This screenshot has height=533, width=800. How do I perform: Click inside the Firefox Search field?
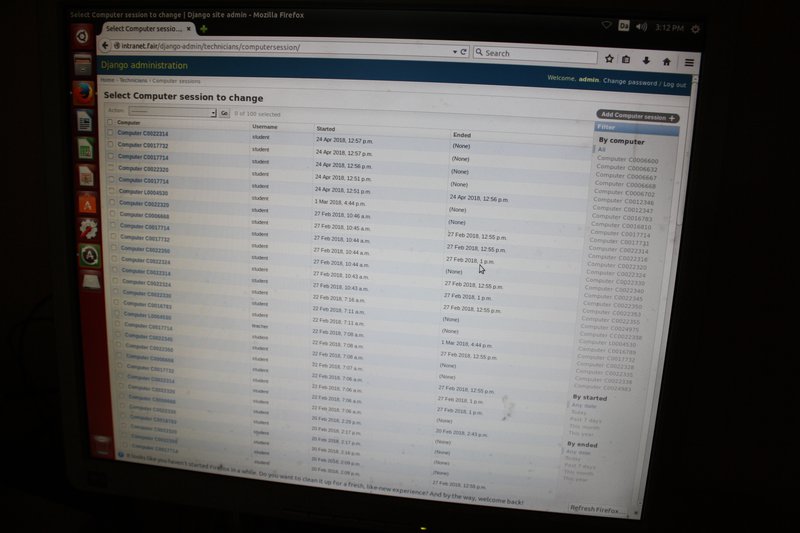click(535, 54)
